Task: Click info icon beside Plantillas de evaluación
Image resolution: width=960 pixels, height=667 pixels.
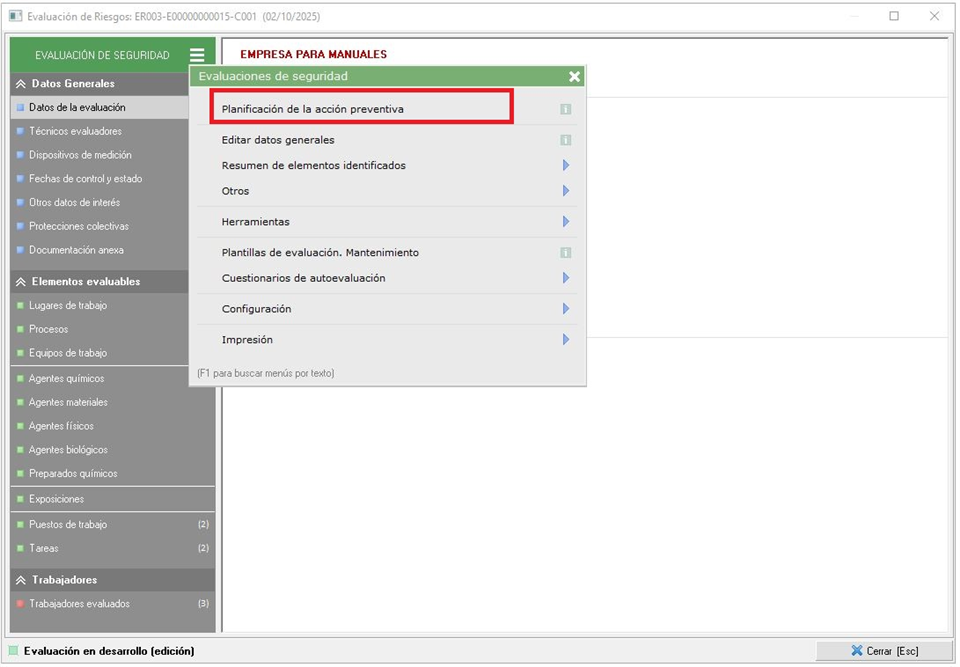Action: pos(565,253)
